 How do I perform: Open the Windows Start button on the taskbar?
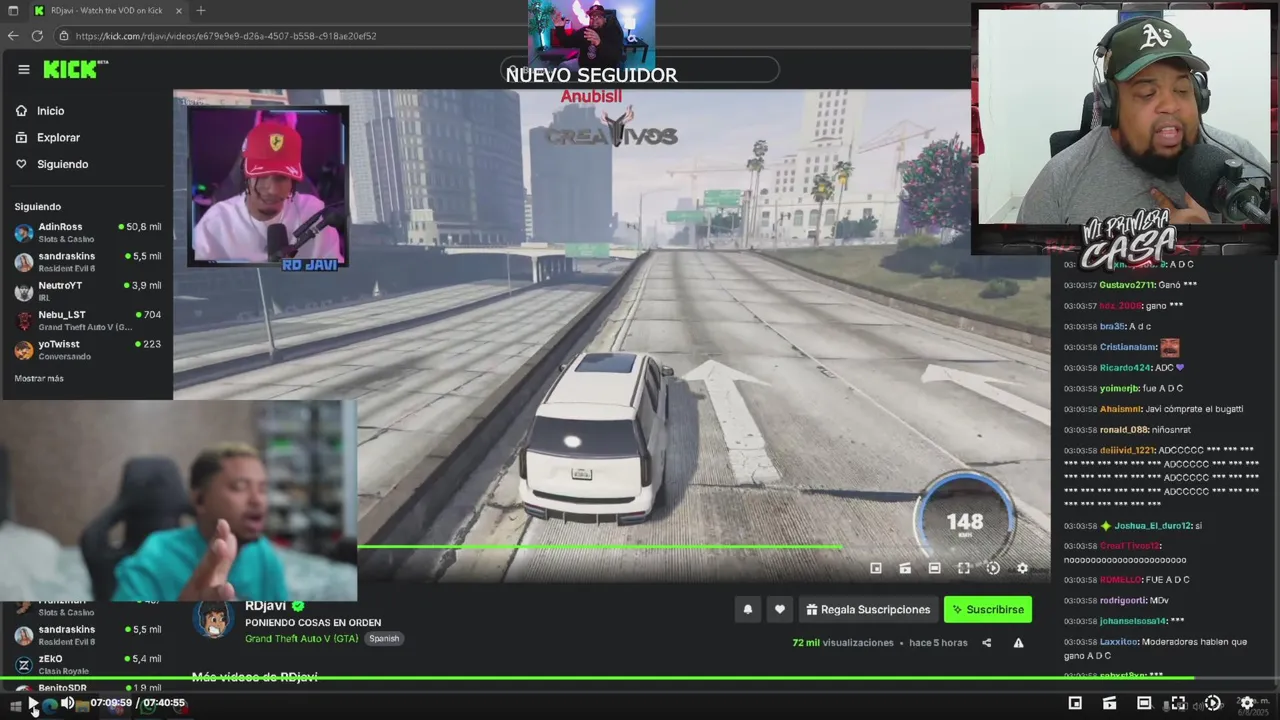(15, 707)
